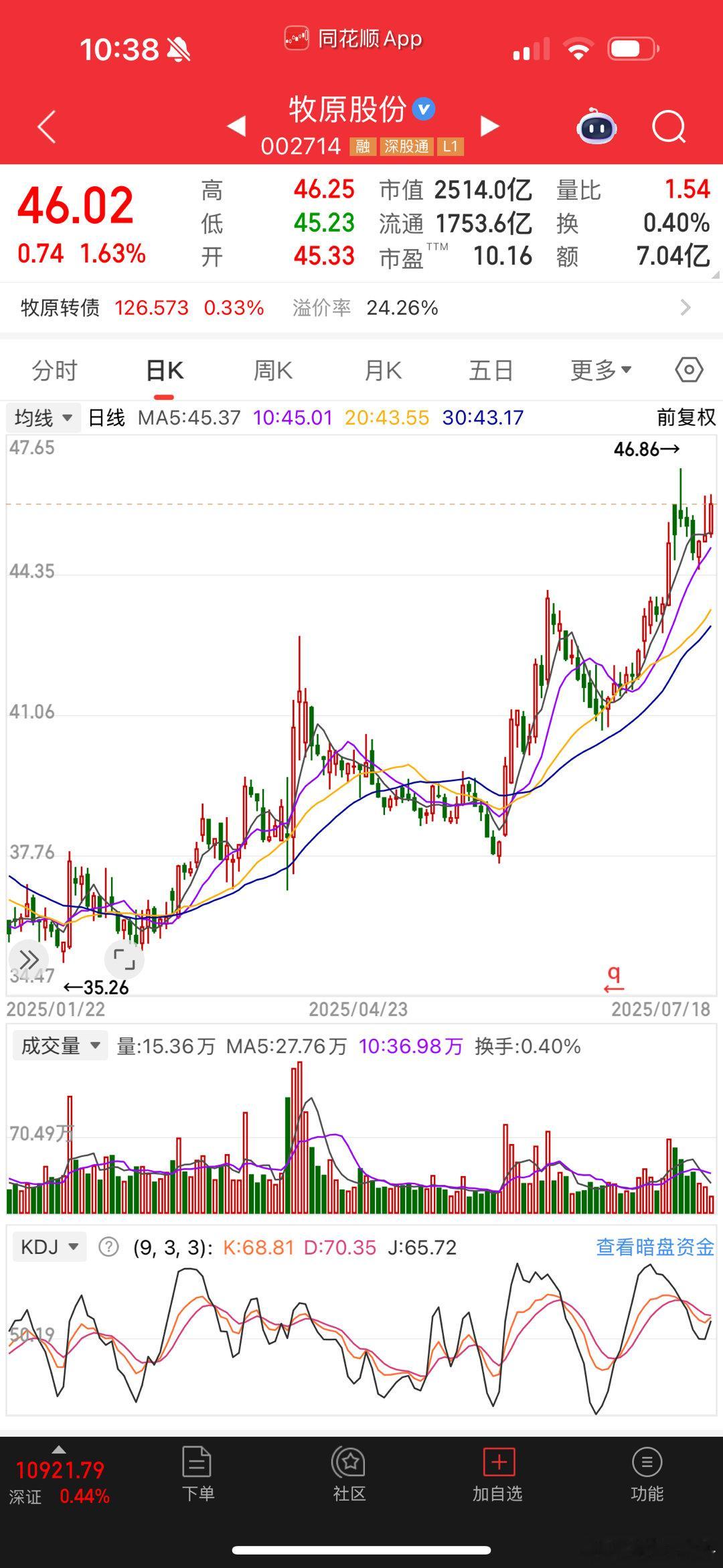Image resolution: width=723 pixels, height=1568 pixels.
Task: Tap 高 46.25 daily high value
Action: [324, 190]
